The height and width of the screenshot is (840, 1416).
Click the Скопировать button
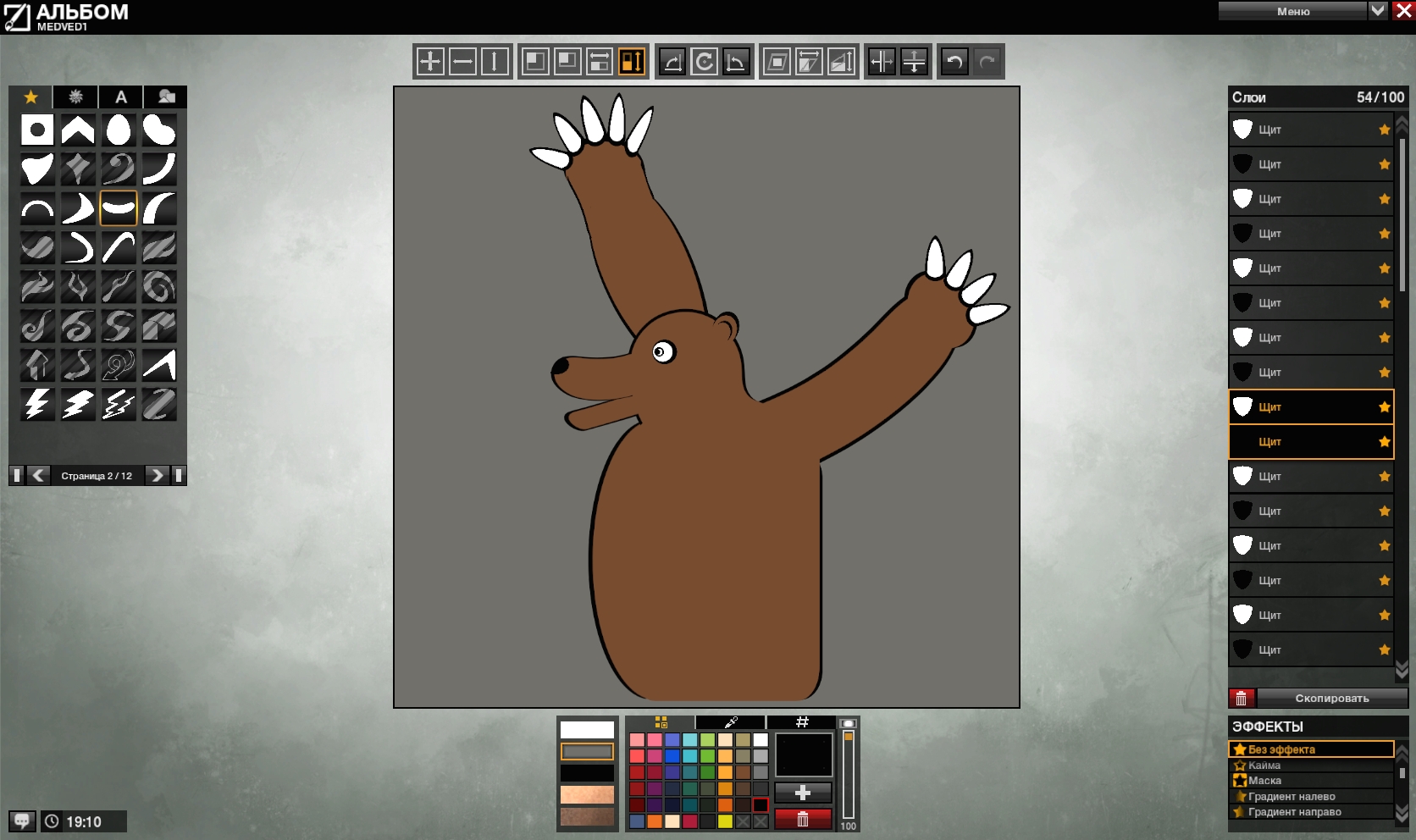pyautogui.click(x=1331, y=698)
